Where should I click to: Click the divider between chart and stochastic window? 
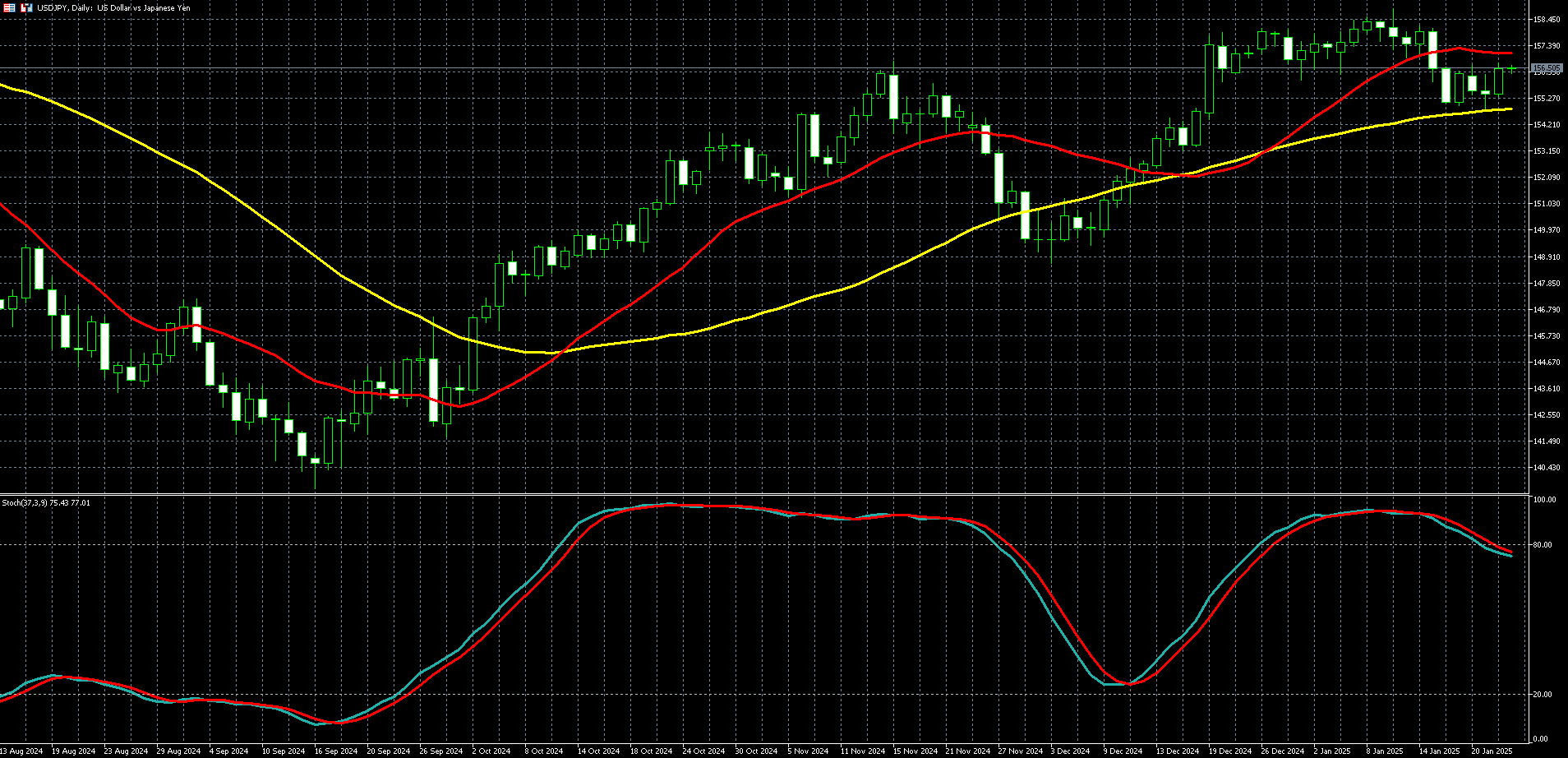coord(764,494)
